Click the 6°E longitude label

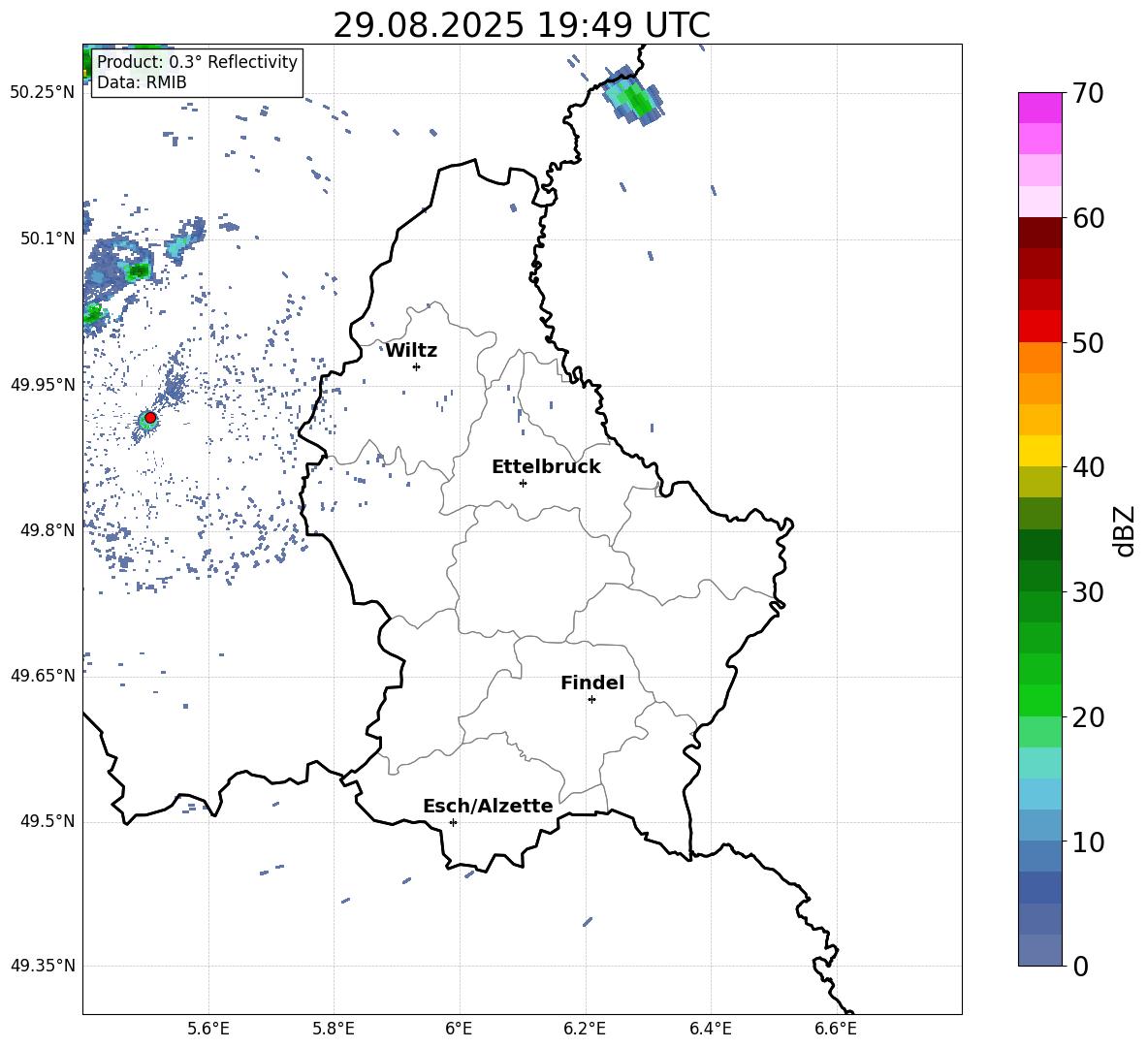pyautogui.click(x=459, y=1029)
